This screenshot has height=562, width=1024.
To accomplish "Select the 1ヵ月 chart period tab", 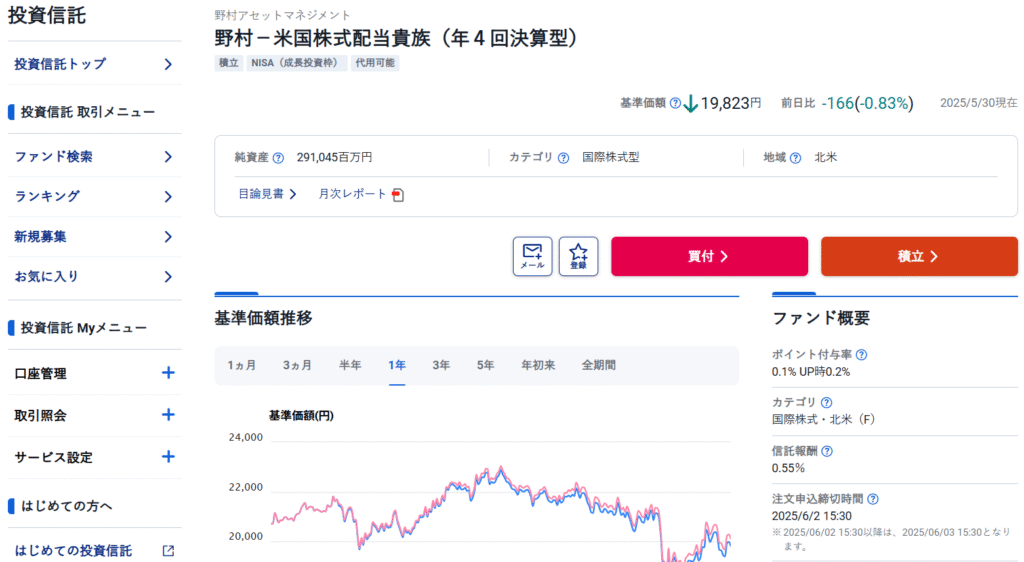I will point(242,366).
